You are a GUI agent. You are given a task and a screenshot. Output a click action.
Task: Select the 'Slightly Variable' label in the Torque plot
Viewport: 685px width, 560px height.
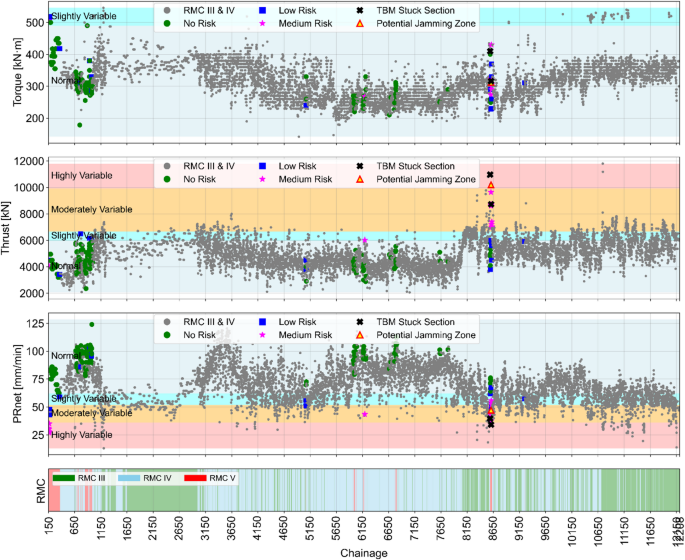click(x=82, y=17)
